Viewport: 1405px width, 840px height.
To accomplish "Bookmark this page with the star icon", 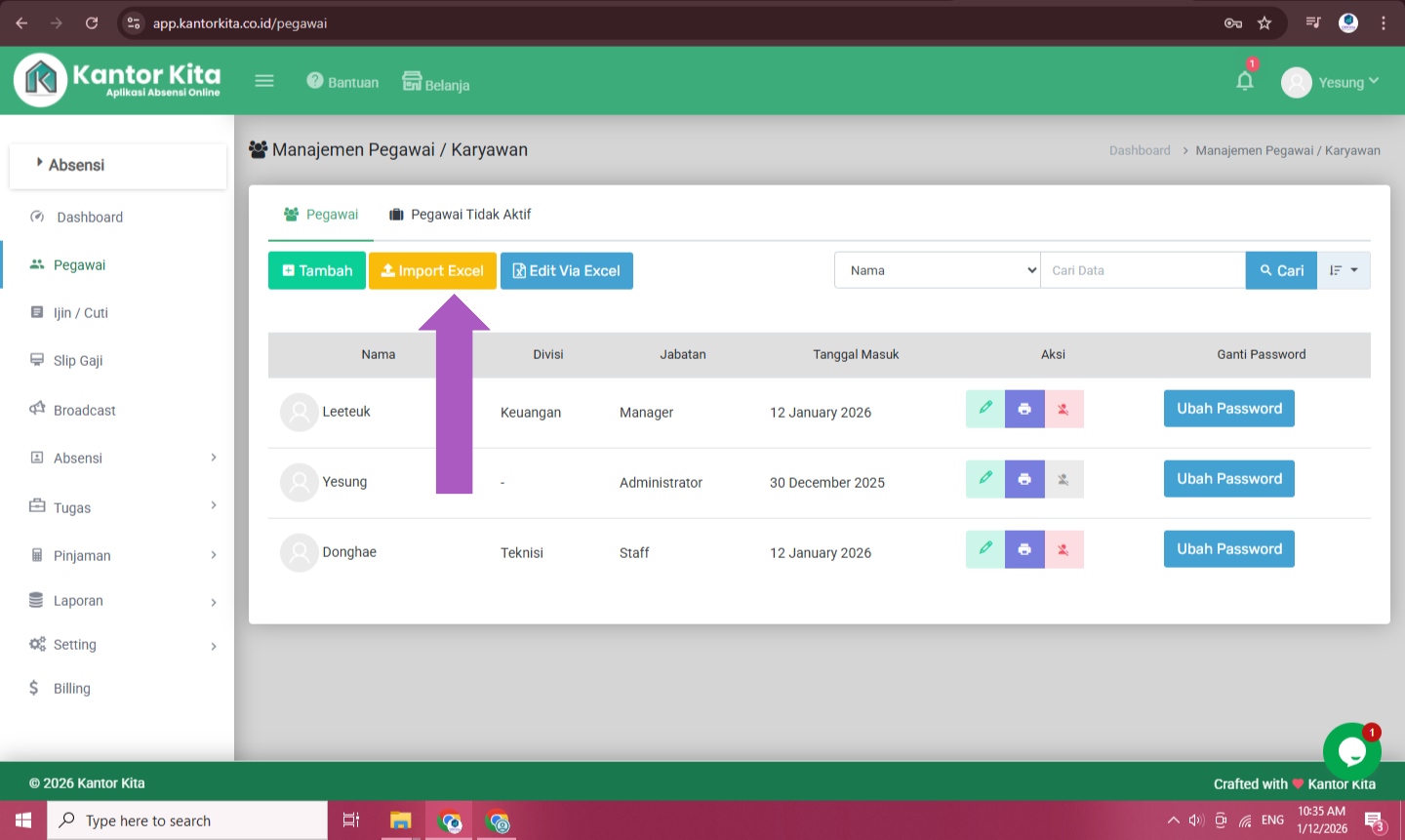I will pos(1264,23).
